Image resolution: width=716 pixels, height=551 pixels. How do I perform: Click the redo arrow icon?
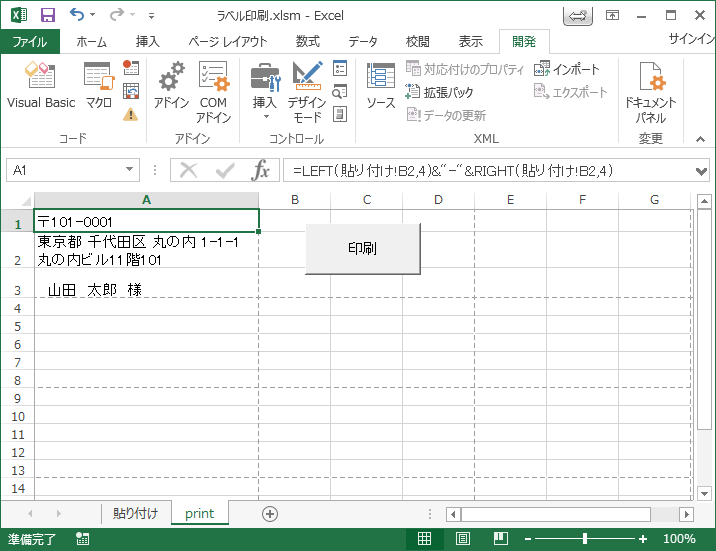(x=116, y=15)
